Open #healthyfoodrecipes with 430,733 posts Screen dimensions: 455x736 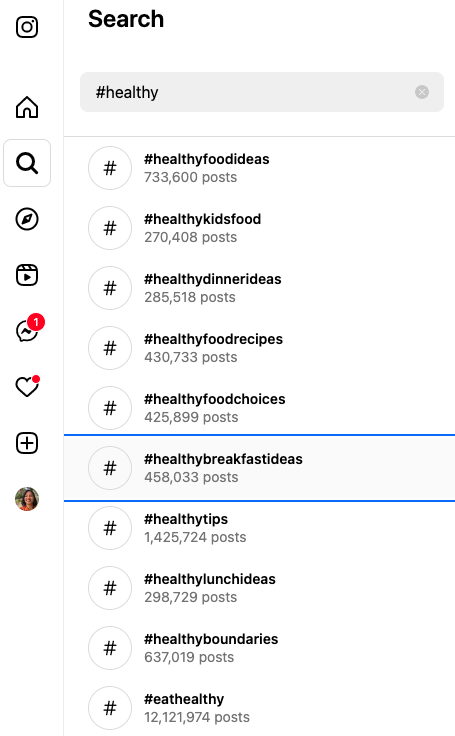(259, 348)
